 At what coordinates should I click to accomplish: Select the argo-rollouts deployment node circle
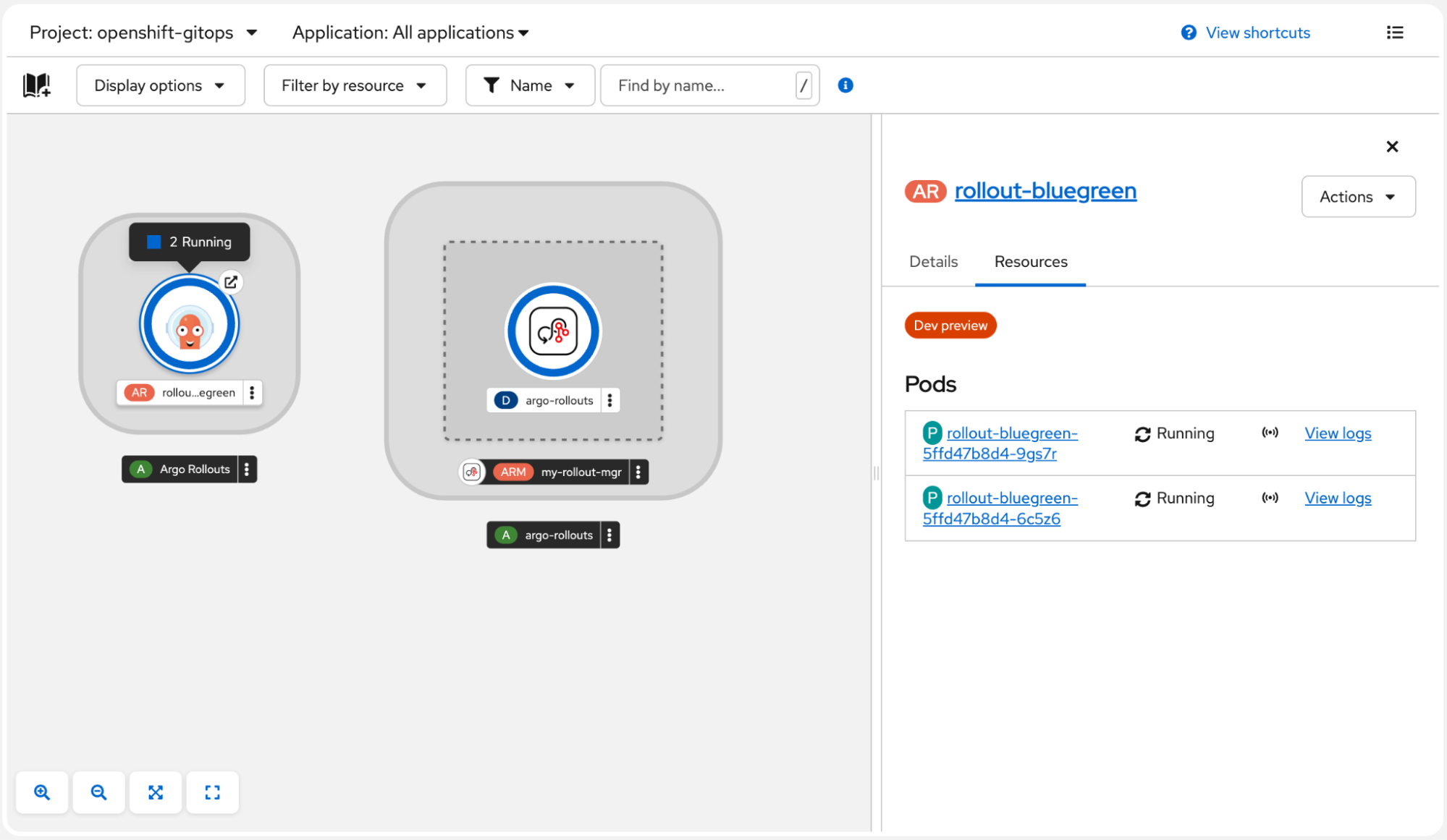(x=553, y=331)
